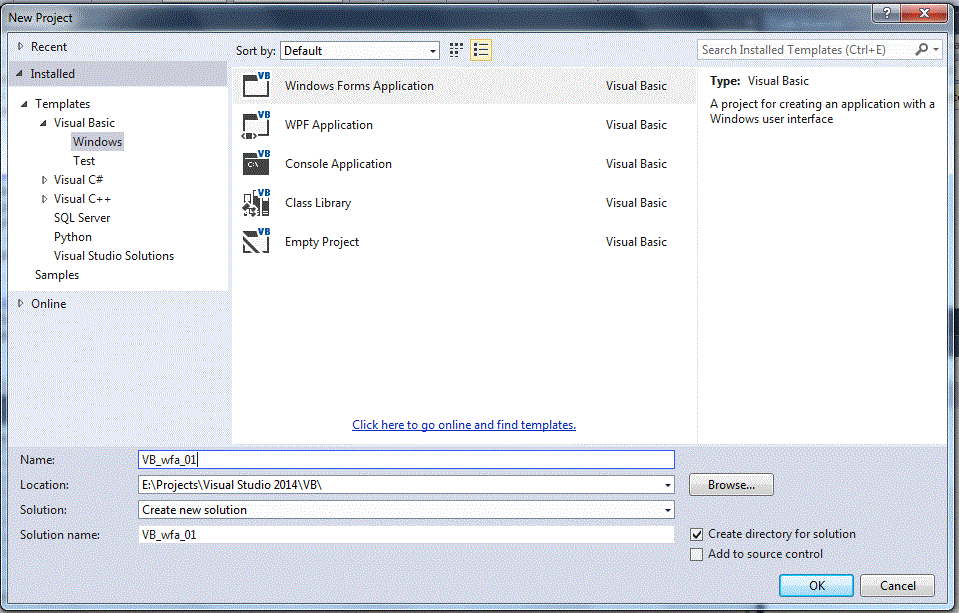Collapse the Visual Basic tree node
Viewport: 959px width, 613px height.
(x=43, y=123)
